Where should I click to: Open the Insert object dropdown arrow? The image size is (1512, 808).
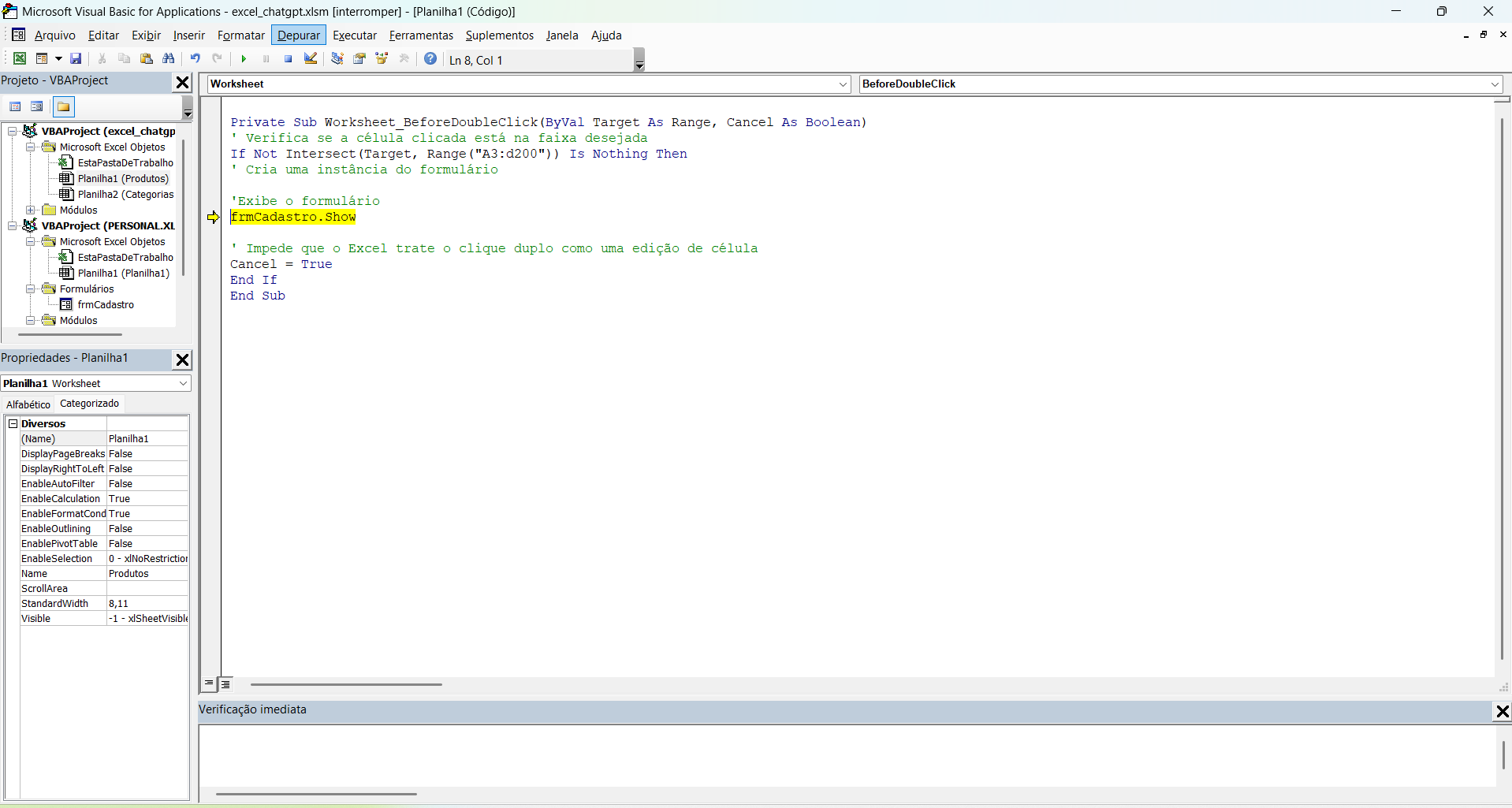[58, 59]
